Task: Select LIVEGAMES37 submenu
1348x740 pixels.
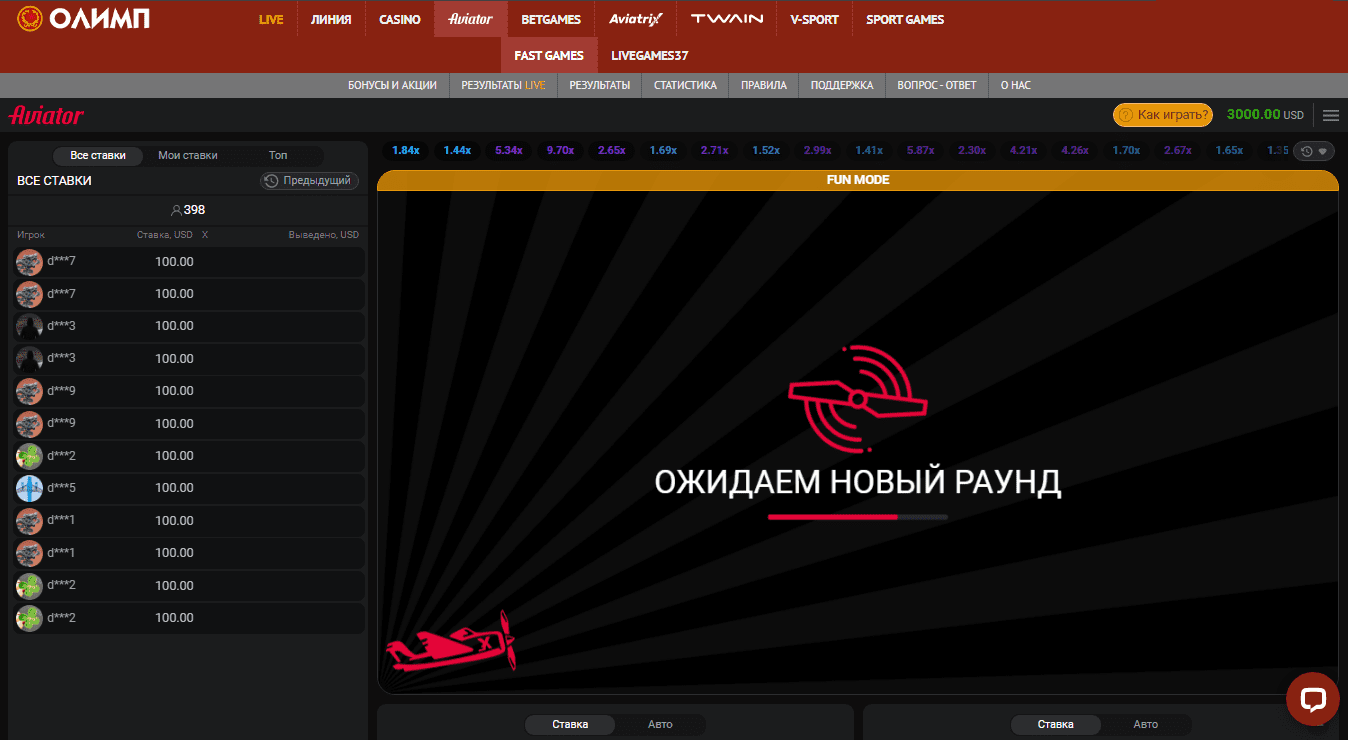Action: [650, 55]
